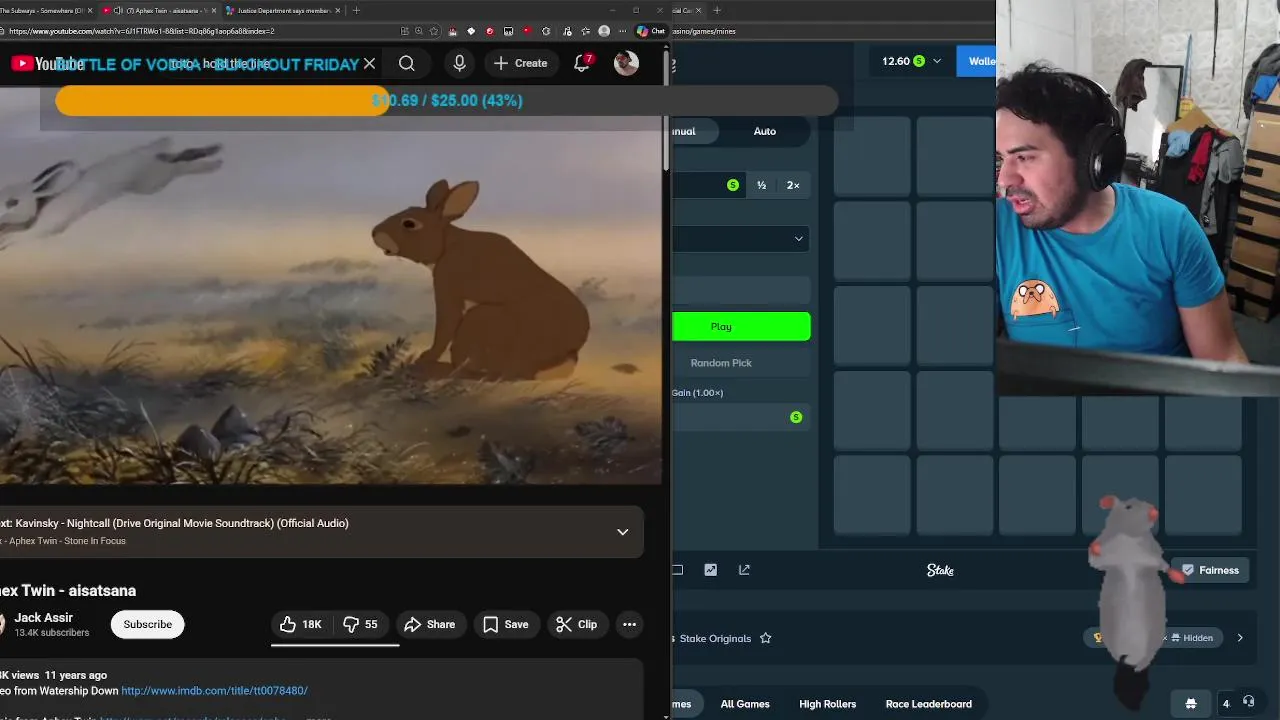The width and height of the screenshot is (1280, 720).
Task: Open Jack Assir channel page
Action: (x=43, y=617)
